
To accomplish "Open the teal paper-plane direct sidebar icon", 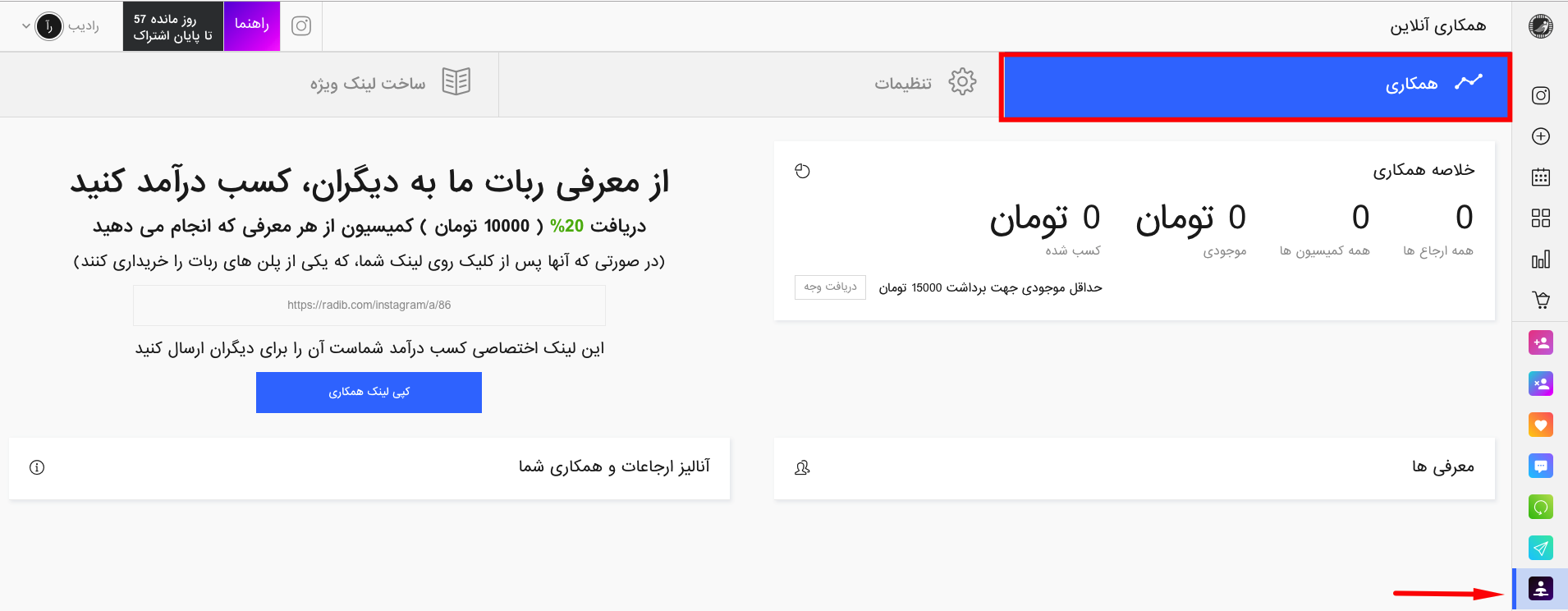I will (1541, 548).
